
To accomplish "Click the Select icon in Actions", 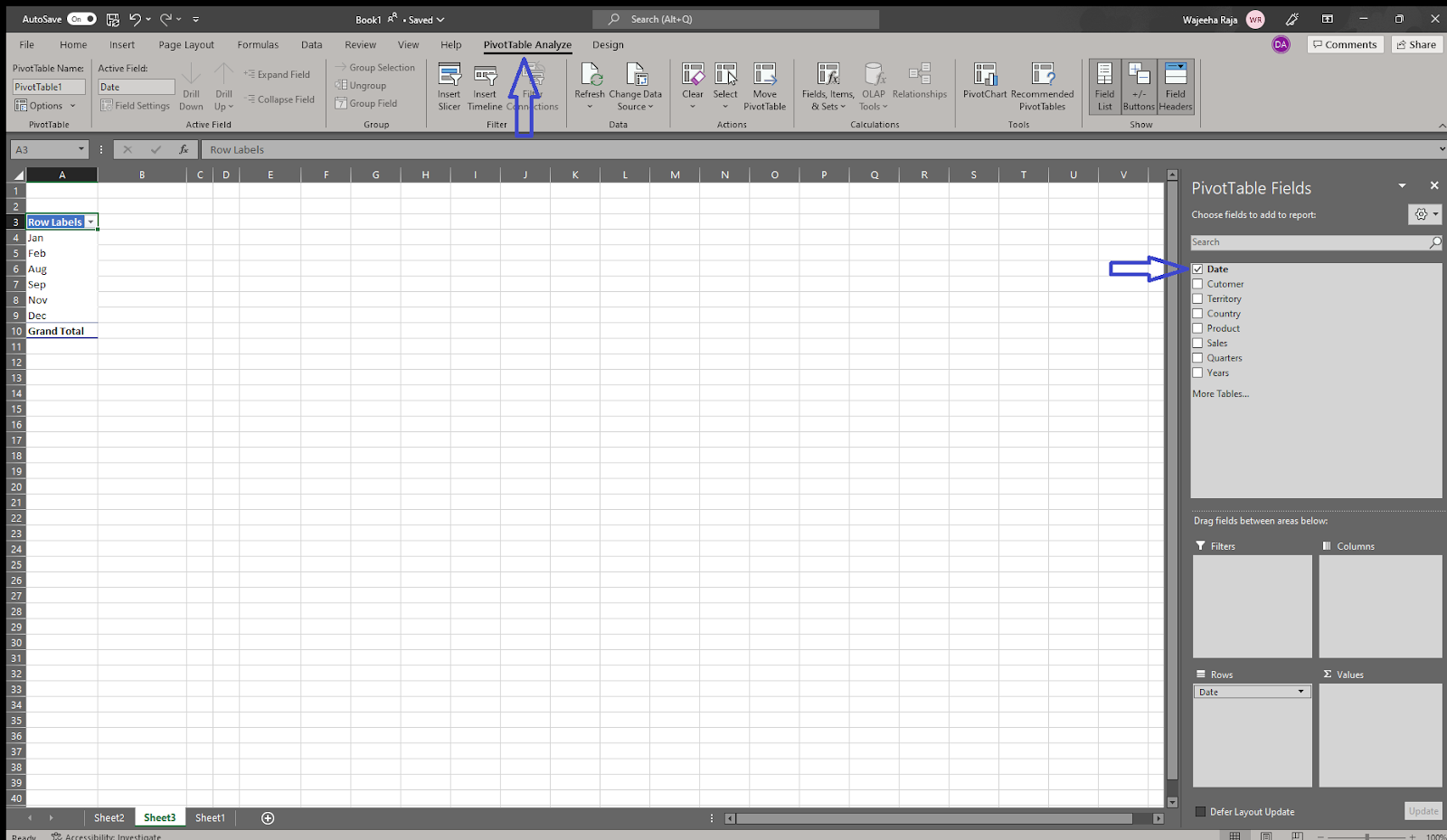I will pyautogui.click(x=725, y=75).
